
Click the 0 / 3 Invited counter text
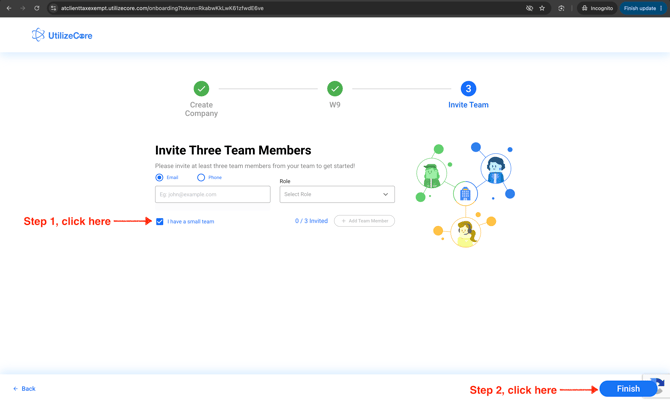[311, 221]
